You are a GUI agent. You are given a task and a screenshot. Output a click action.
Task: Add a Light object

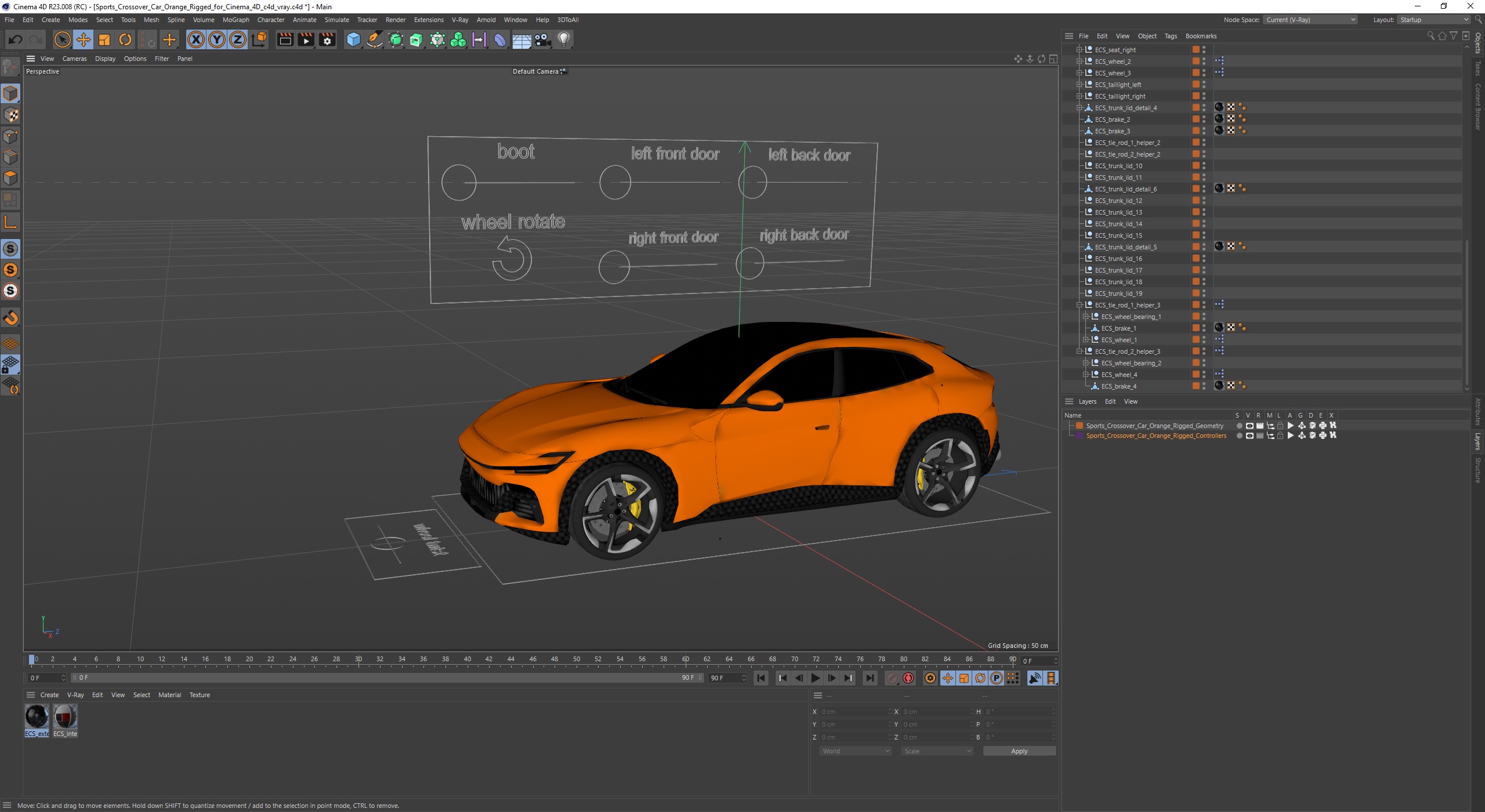coord(564,39)
